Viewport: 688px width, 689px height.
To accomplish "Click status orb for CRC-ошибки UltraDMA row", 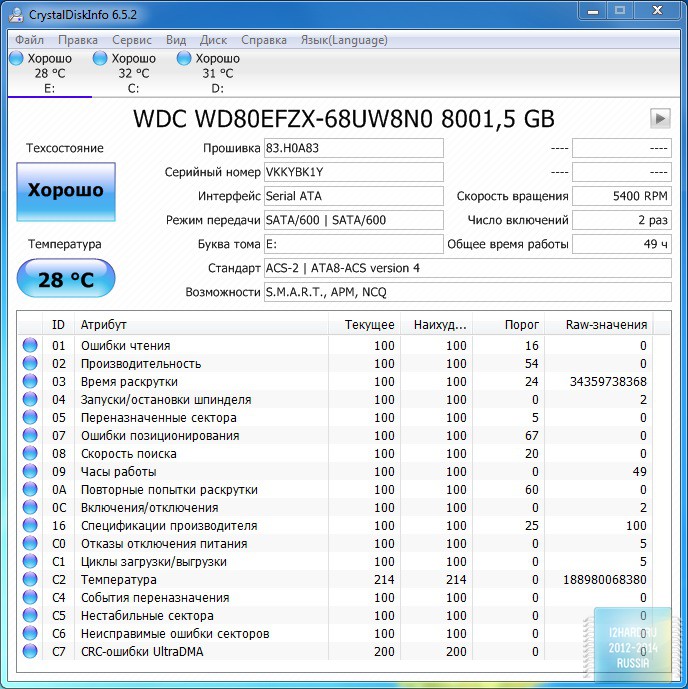I will tap(30, 651).
